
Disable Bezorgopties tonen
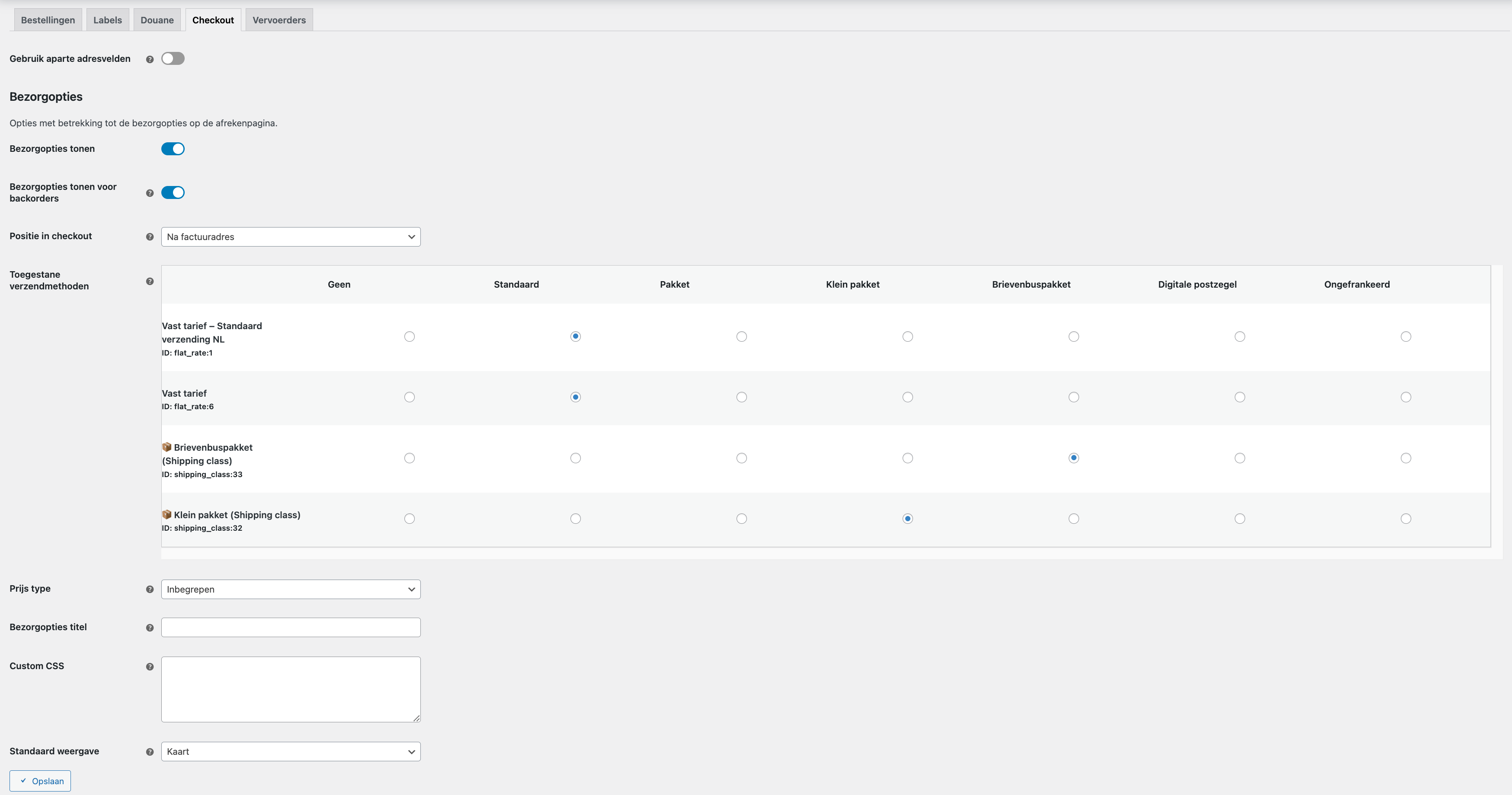coord(173,148)
